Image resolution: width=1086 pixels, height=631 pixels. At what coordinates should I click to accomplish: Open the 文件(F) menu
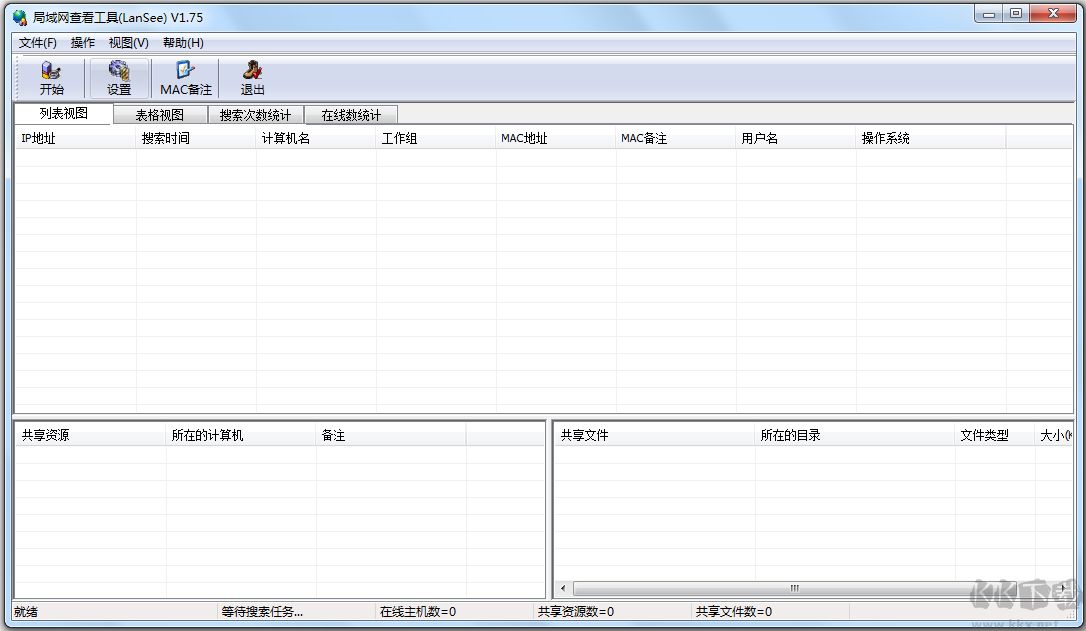click(38, 43)
